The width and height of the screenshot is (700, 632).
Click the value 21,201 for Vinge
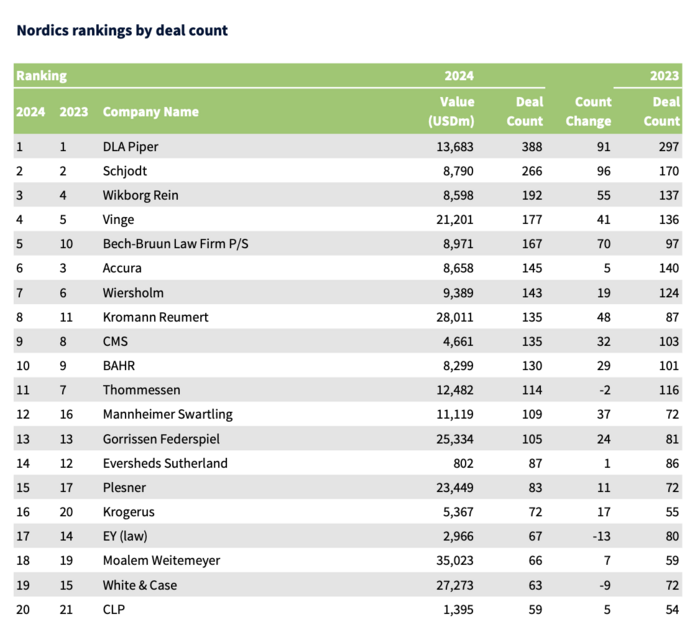[x=455, y=220]
